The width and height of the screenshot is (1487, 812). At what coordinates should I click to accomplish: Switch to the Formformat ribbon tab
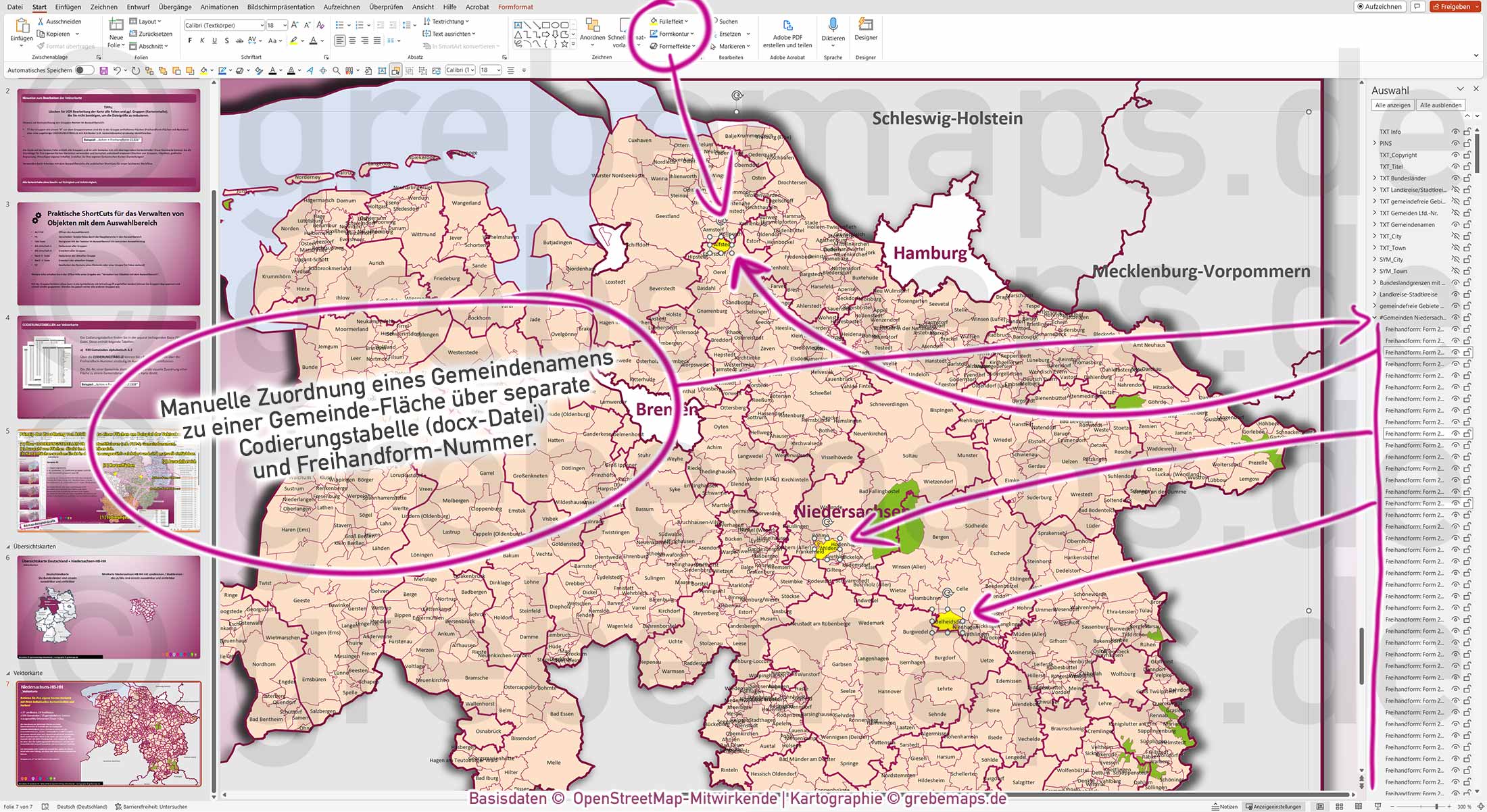pyautogui.click(x=515, y=7)
